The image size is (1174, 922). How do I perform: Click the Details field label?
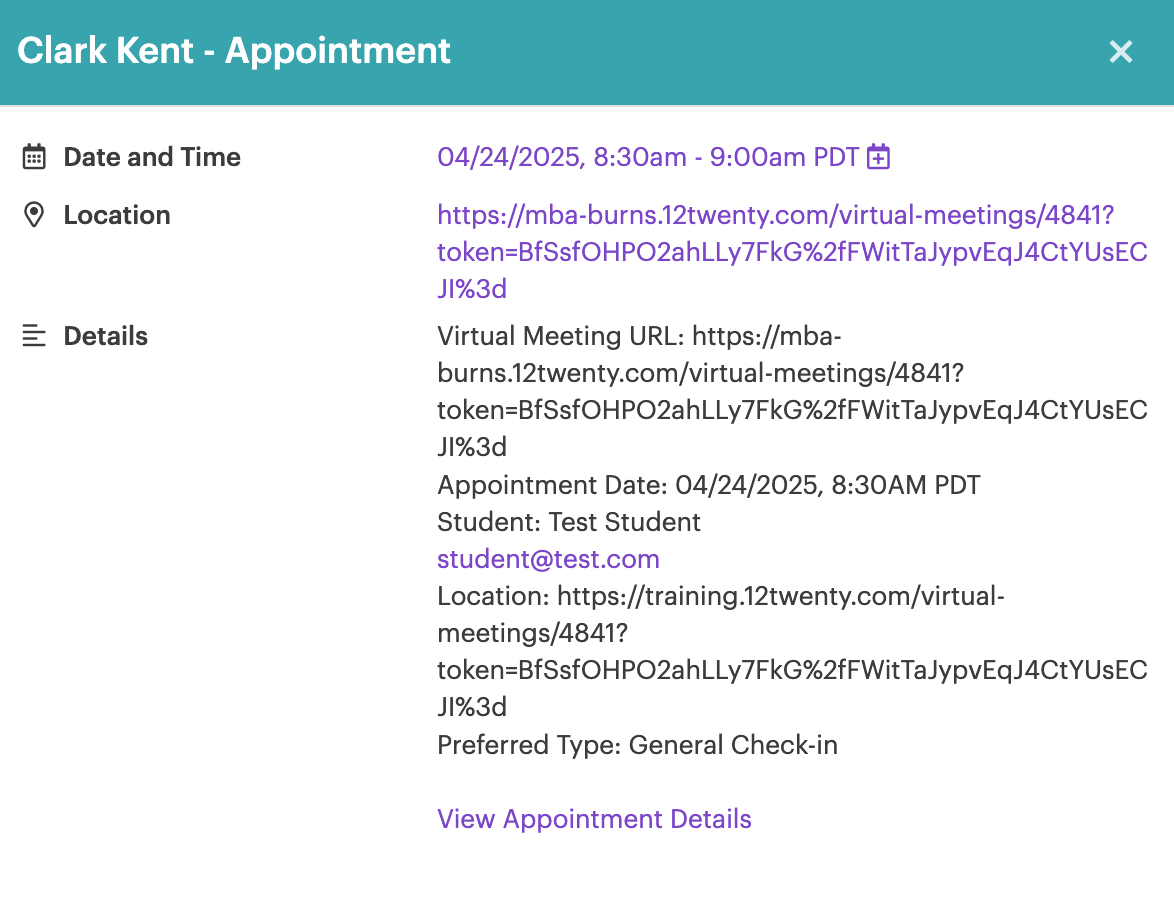coord(106,336)
